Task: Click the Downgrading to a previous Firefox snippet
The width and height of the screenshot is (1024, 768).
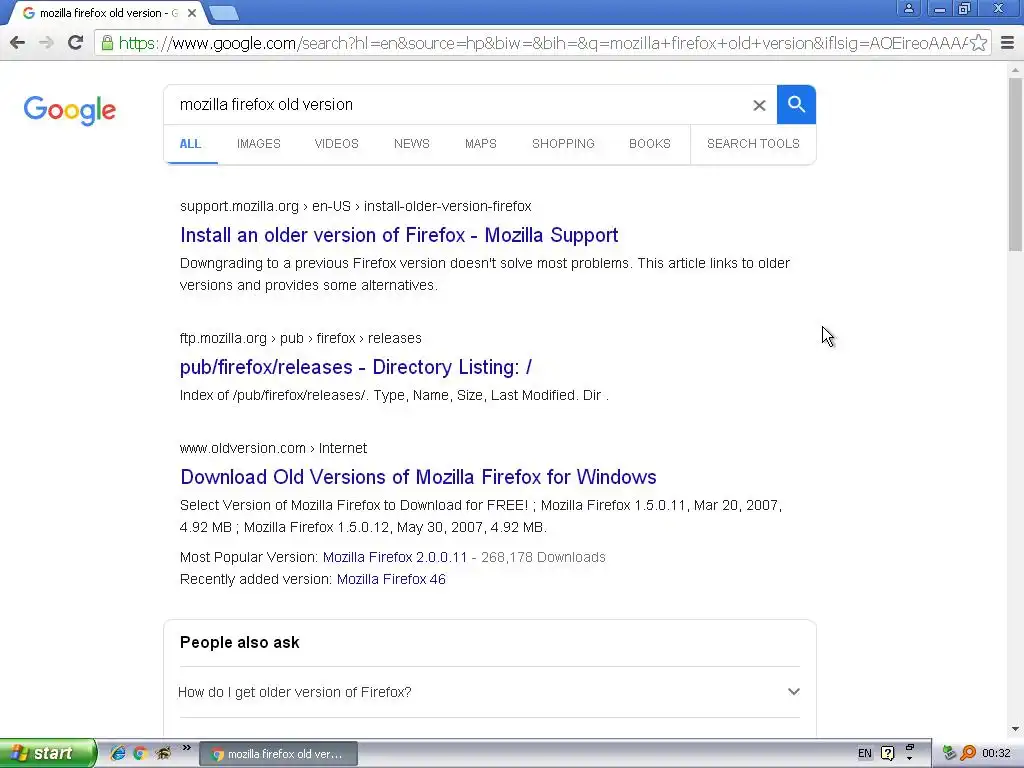Action: point(485,274)
